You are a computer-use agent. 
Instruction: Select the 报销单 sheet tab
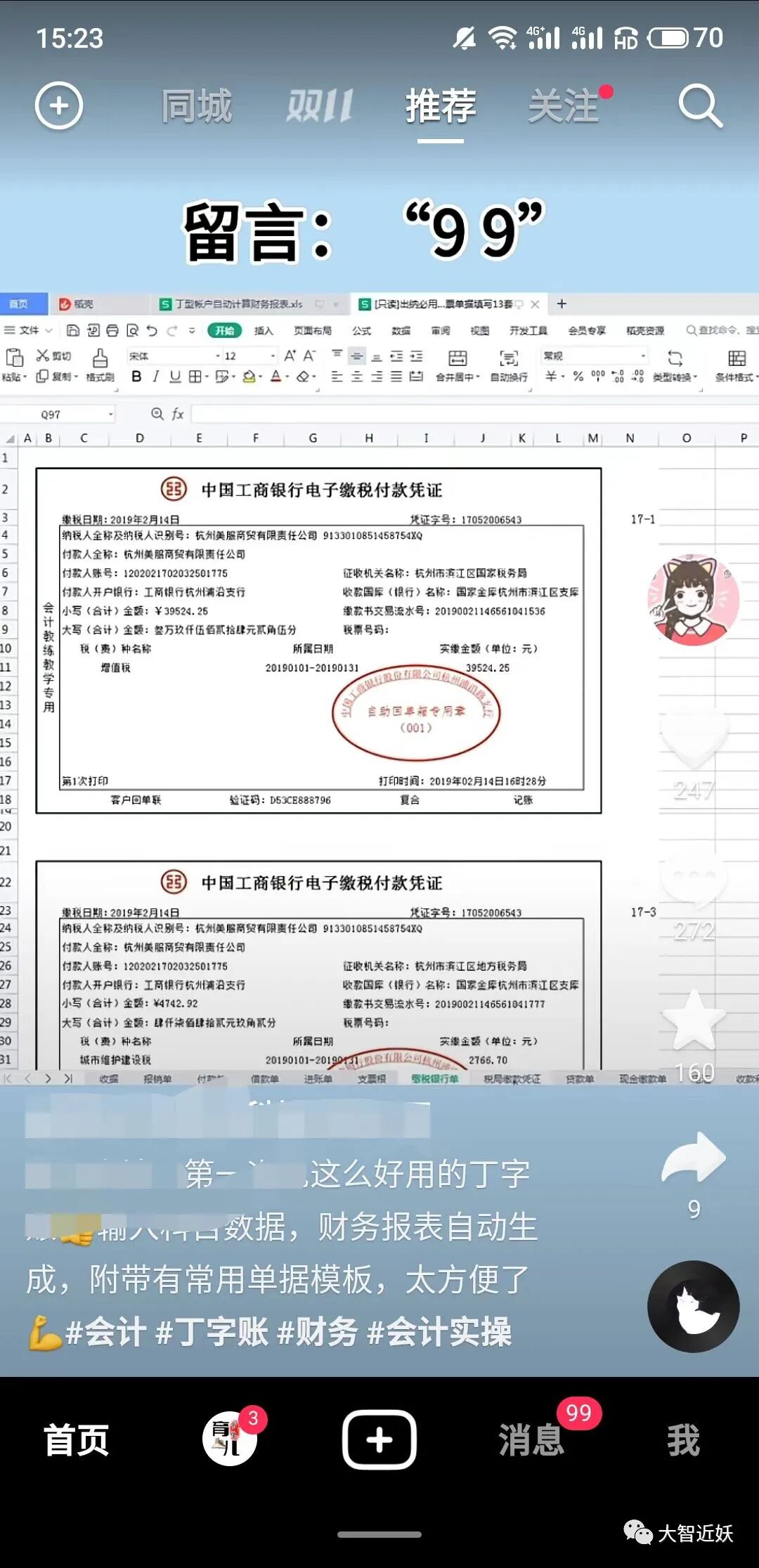point(157,1078)
